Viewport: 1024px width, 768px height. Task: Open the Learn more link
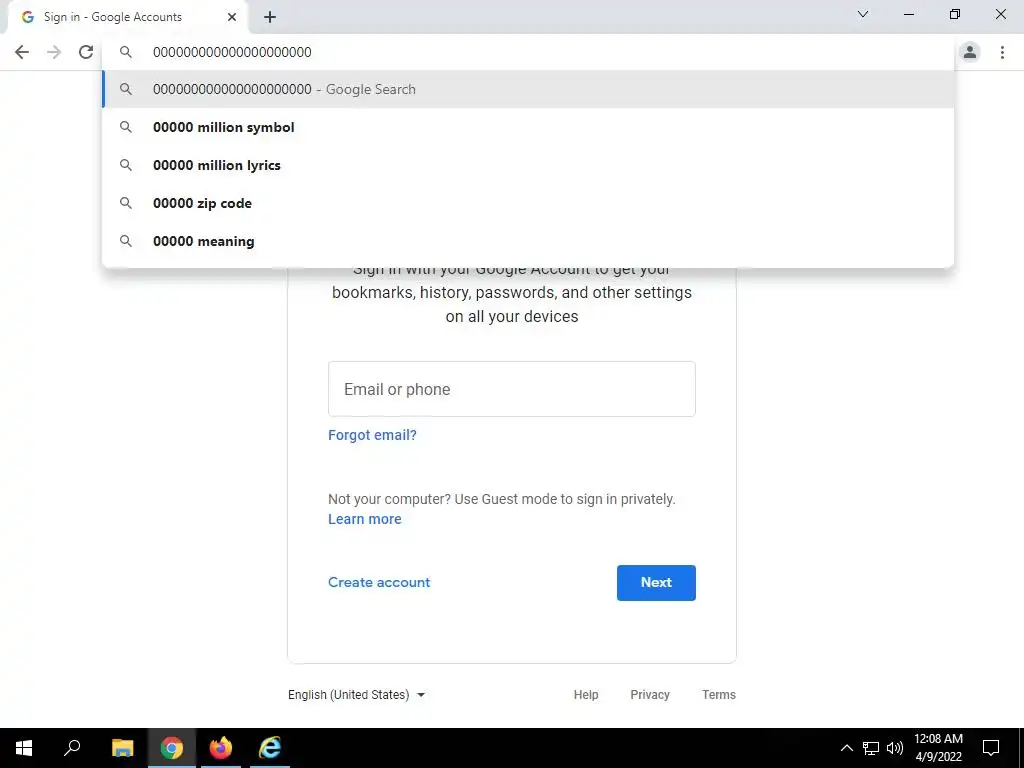pyautogui.click(x=364, y=519)
